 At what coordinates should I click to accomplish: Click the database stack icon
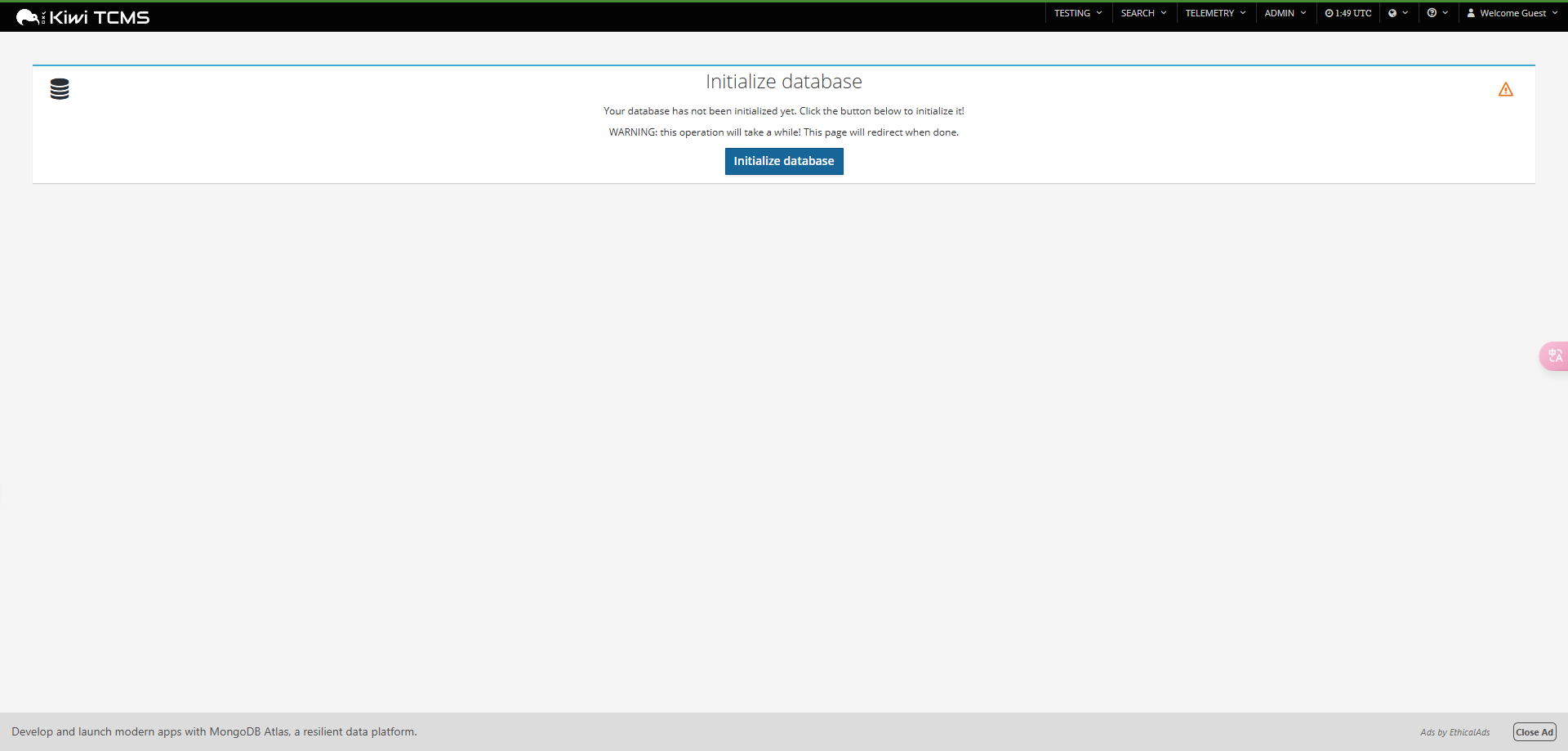click(x=60, y=89)
